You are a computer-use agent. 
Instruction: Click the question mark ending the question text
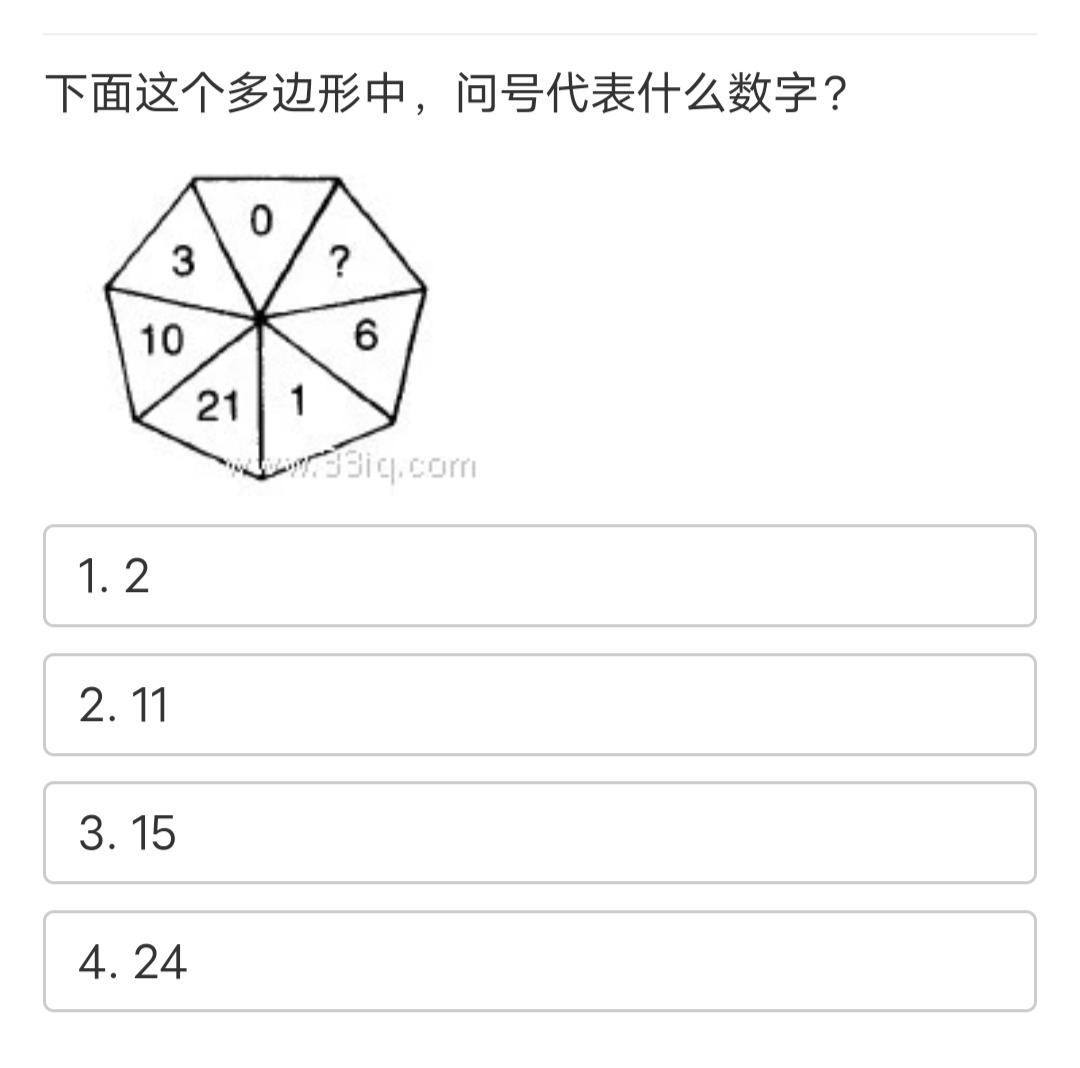pos(835,94)
